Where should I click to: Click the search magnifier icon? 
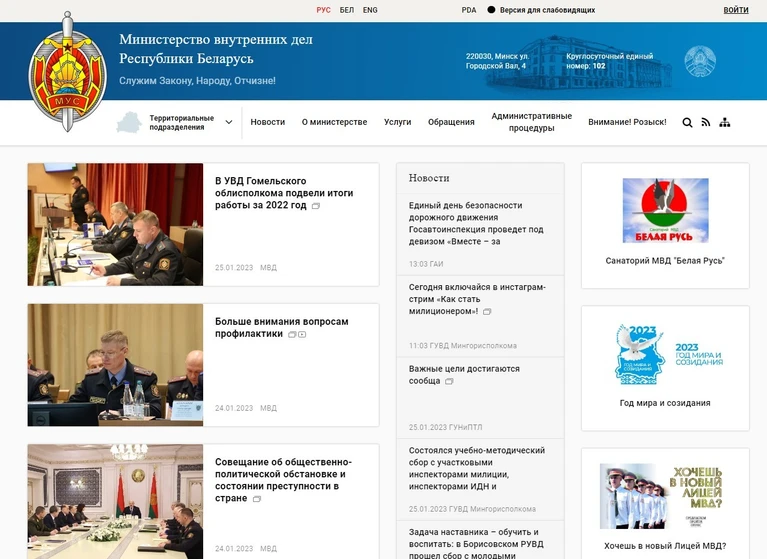pyautogui.click(x=687, y=122)
